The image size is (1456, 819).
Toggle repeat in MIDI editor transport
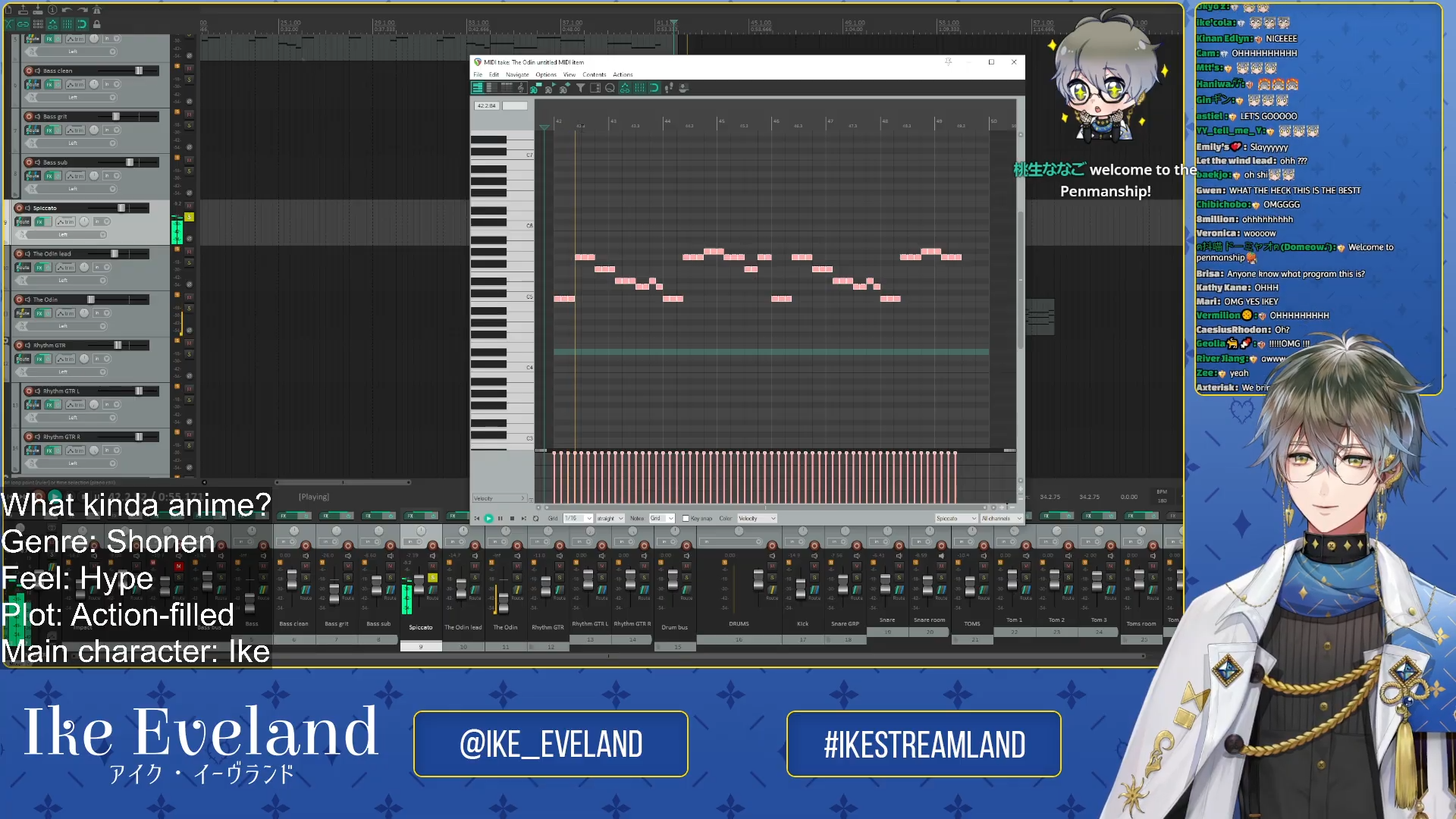[535, 519]
